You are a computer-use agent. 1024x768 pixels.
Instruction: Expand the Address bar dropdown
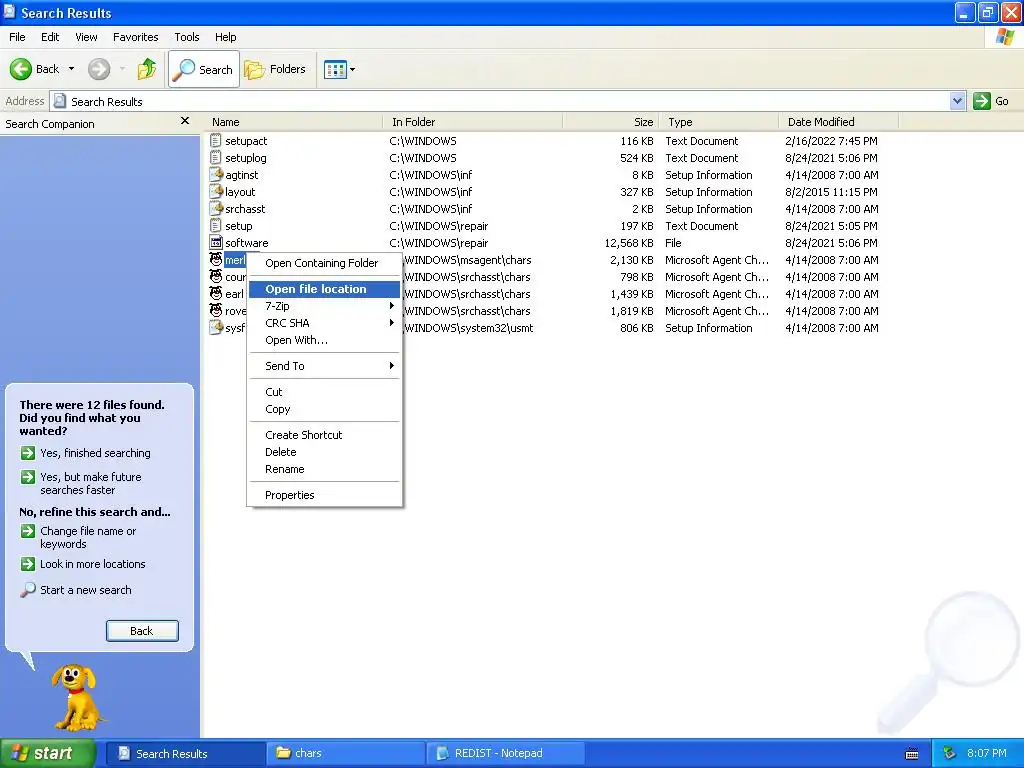coord(957,101)
